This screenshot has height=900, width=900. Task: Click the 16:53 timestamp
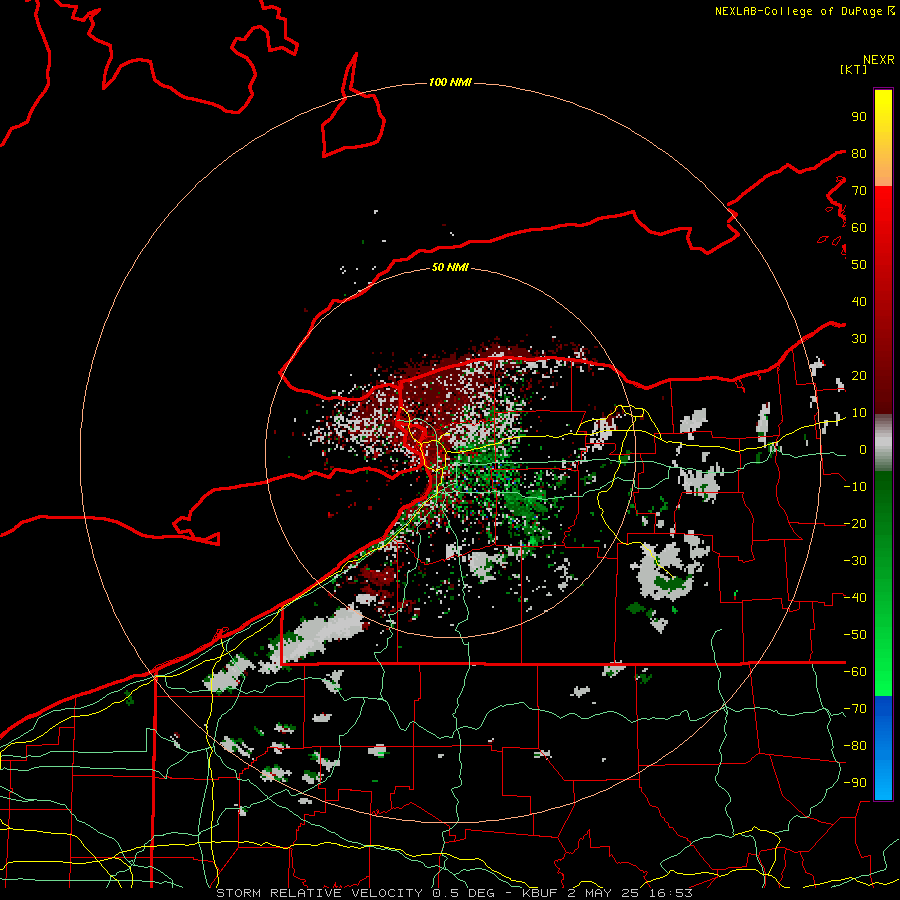669,893
